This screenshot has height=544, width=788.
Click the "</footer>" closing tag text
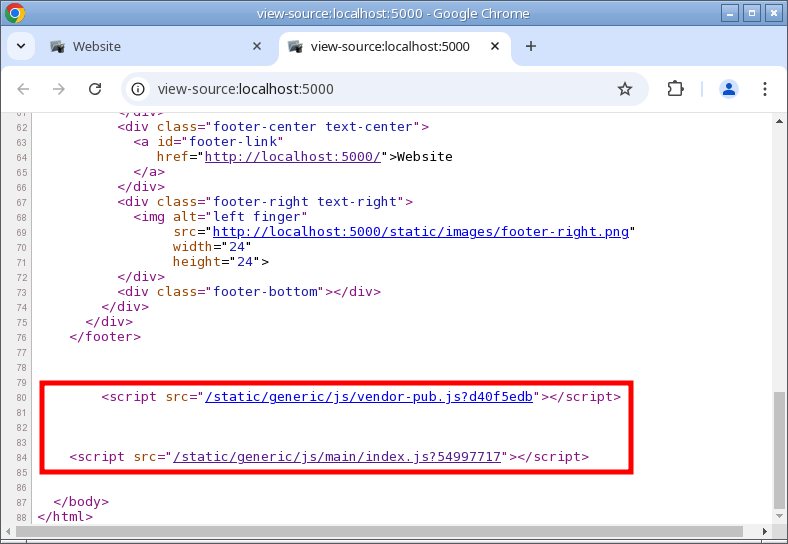pos(105,336)
